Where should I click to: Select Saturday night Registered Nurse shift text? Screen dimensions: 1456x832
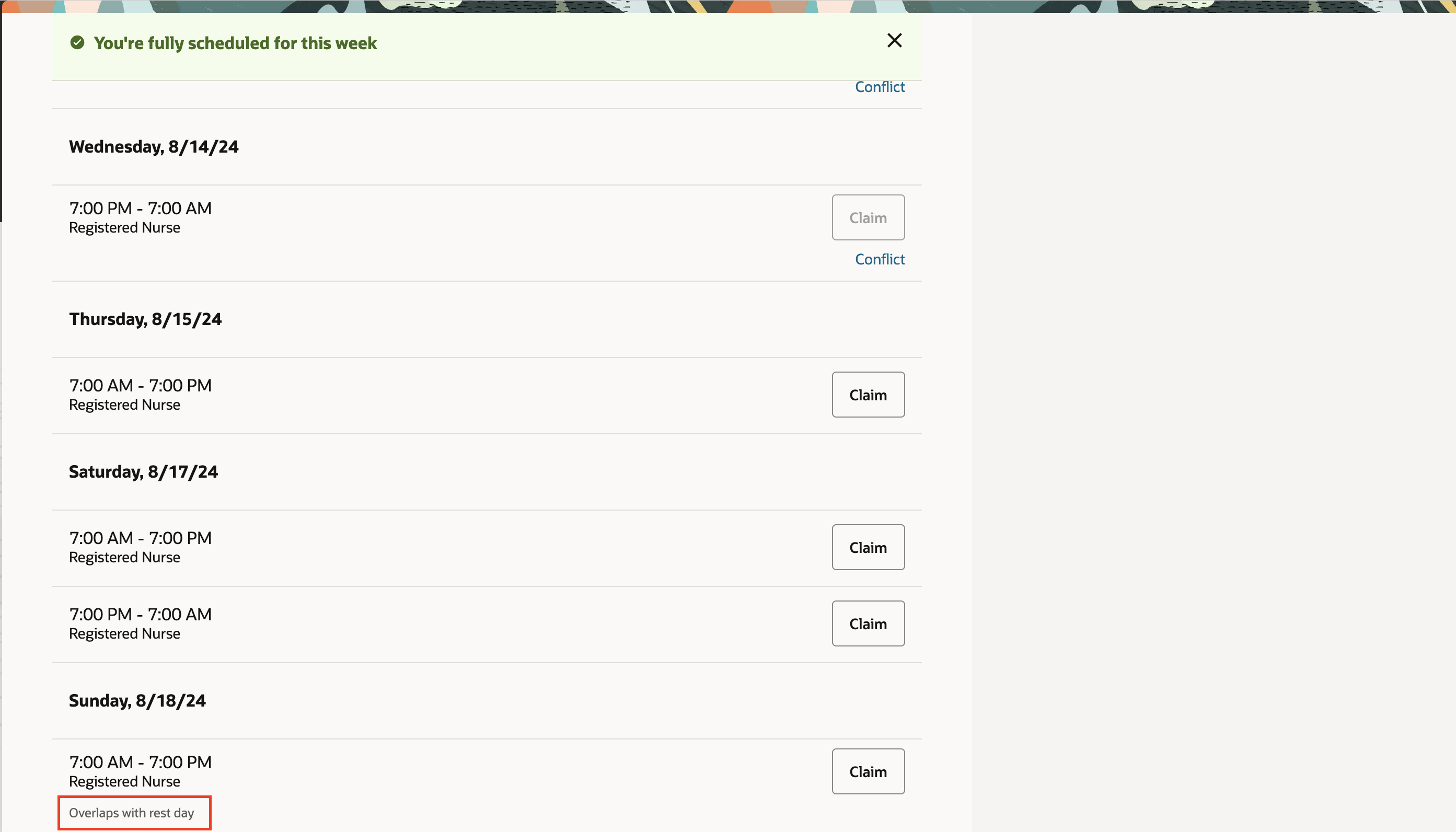point(124,634)
